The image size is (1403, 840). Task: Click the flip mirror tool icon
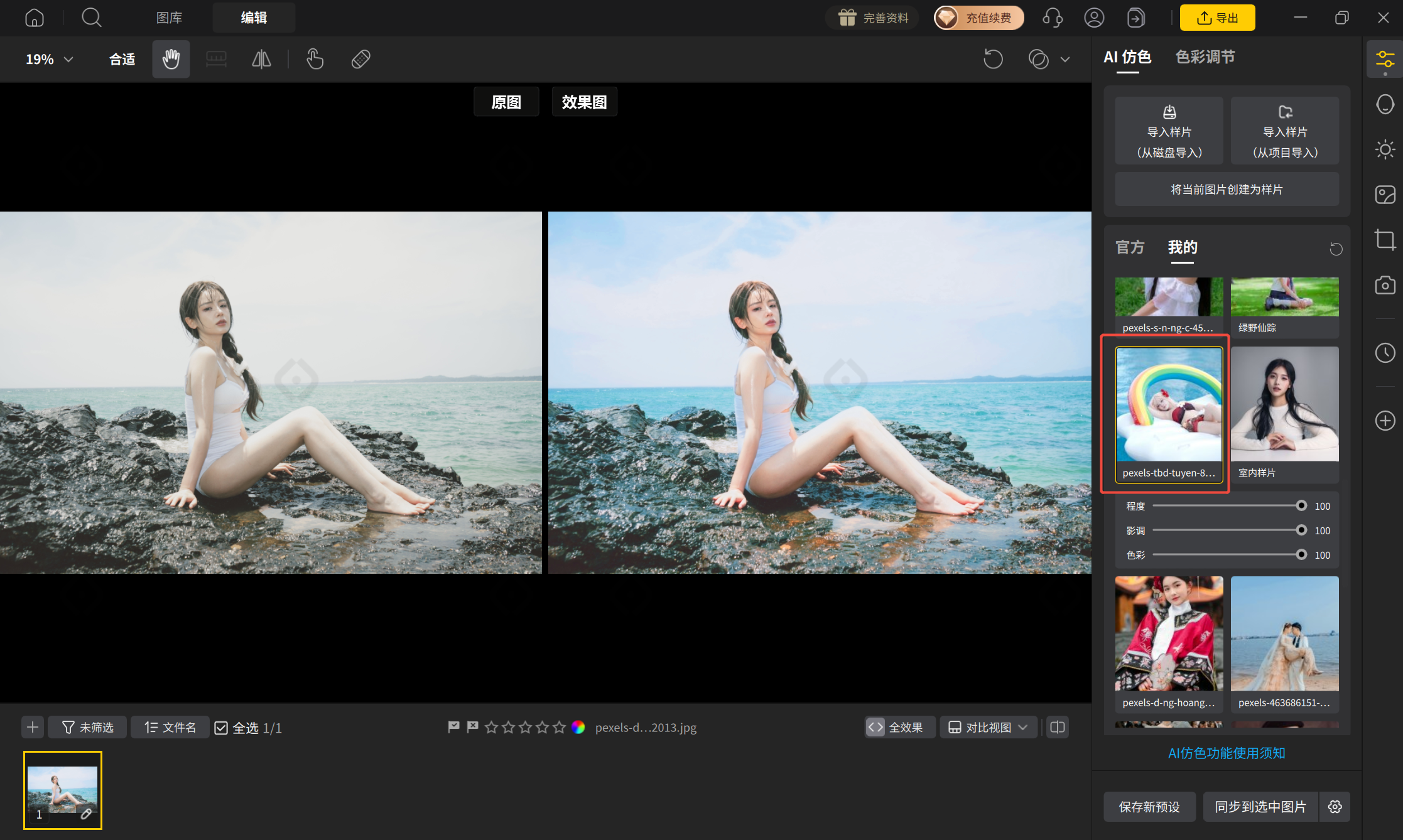click(261, 59)
